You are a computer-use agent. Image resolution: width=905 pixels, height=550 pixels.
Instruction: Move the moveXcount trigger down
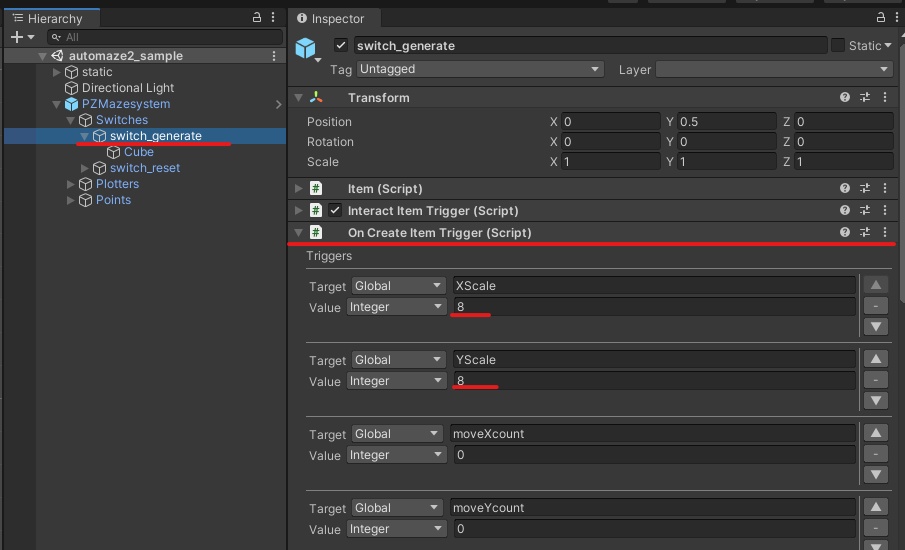click(x=876, y=474)
